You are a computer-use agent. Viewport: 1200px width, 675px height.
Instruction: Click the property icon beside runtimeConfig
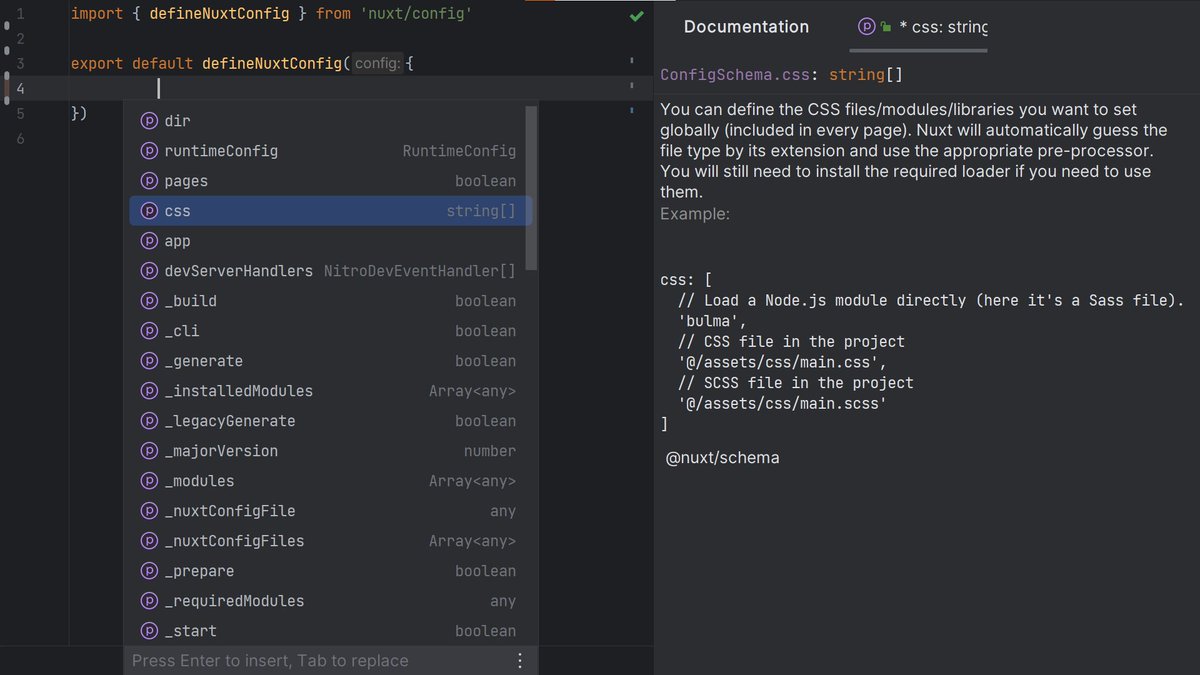pyautogui.click(x=149, y=151)
